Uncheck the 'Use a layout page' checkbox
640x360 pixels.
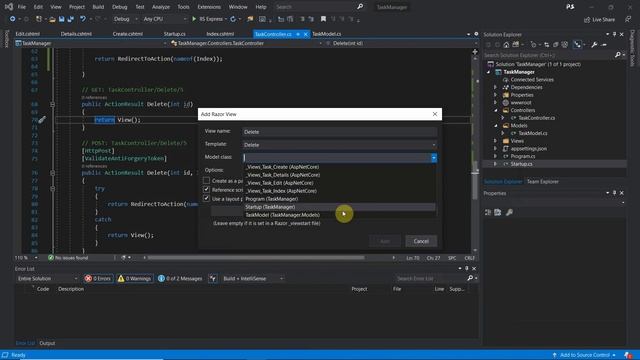[207, 198]
